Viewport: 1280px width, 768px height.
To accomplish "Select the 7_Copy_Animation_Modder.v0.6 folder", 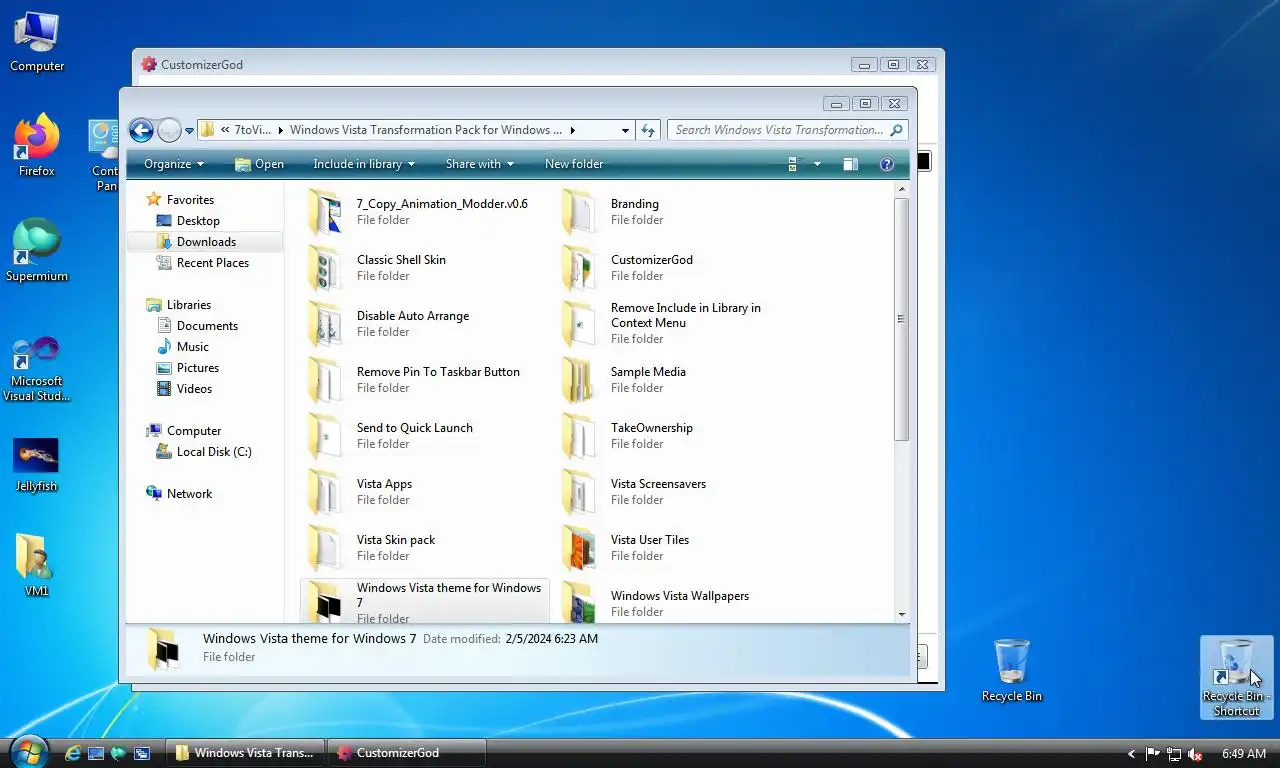I will point(425,211).
